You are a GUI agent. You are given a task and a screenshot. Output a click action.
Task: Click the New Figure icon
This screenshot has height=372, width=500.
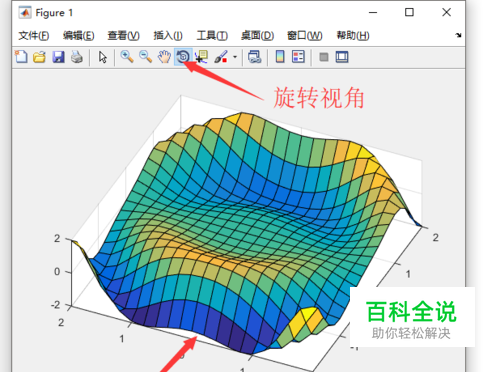coord(21,57)
